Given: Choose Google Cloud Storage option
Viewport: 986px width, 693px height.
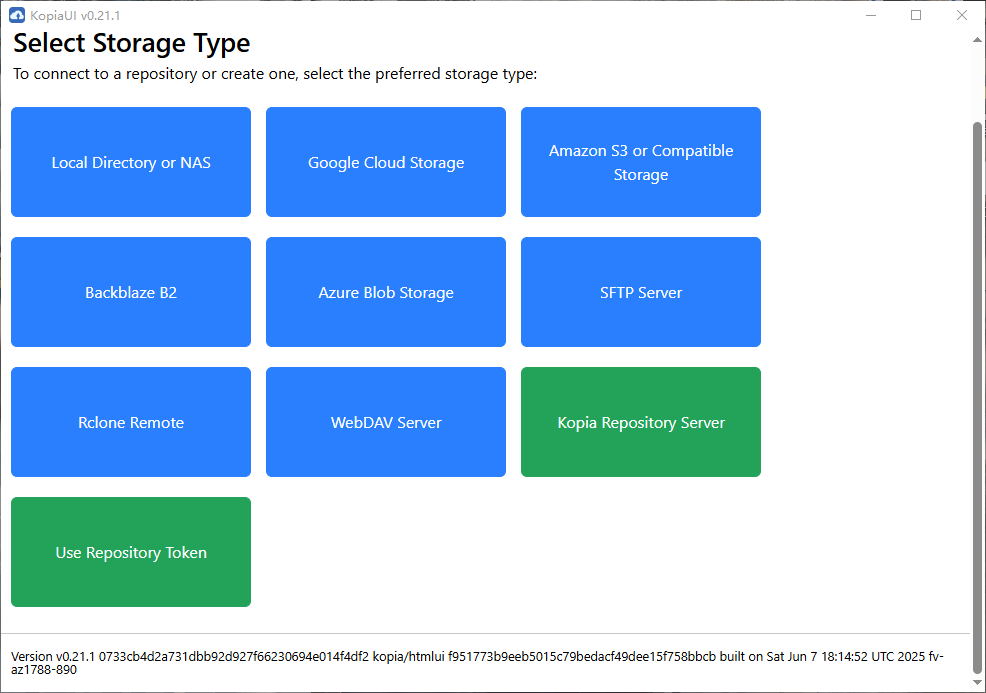Looking at the screenshot, I should pos(386,162).
